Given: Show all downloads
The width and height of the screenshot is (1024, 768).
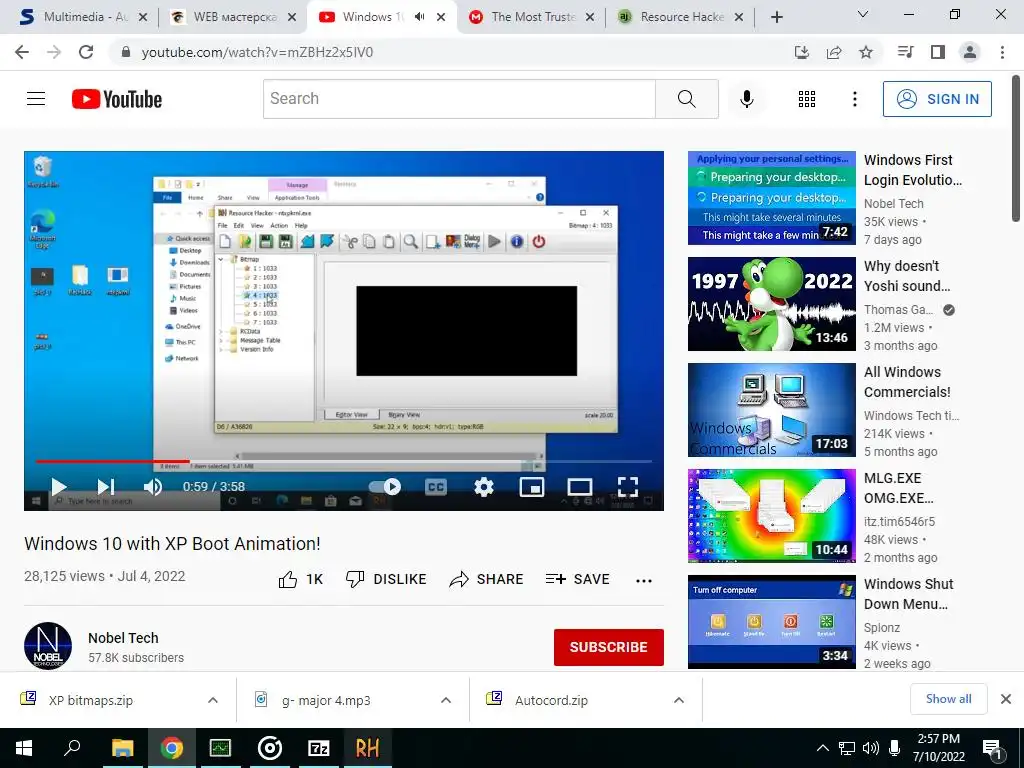Looking at the screenshot, I should 948,699.
